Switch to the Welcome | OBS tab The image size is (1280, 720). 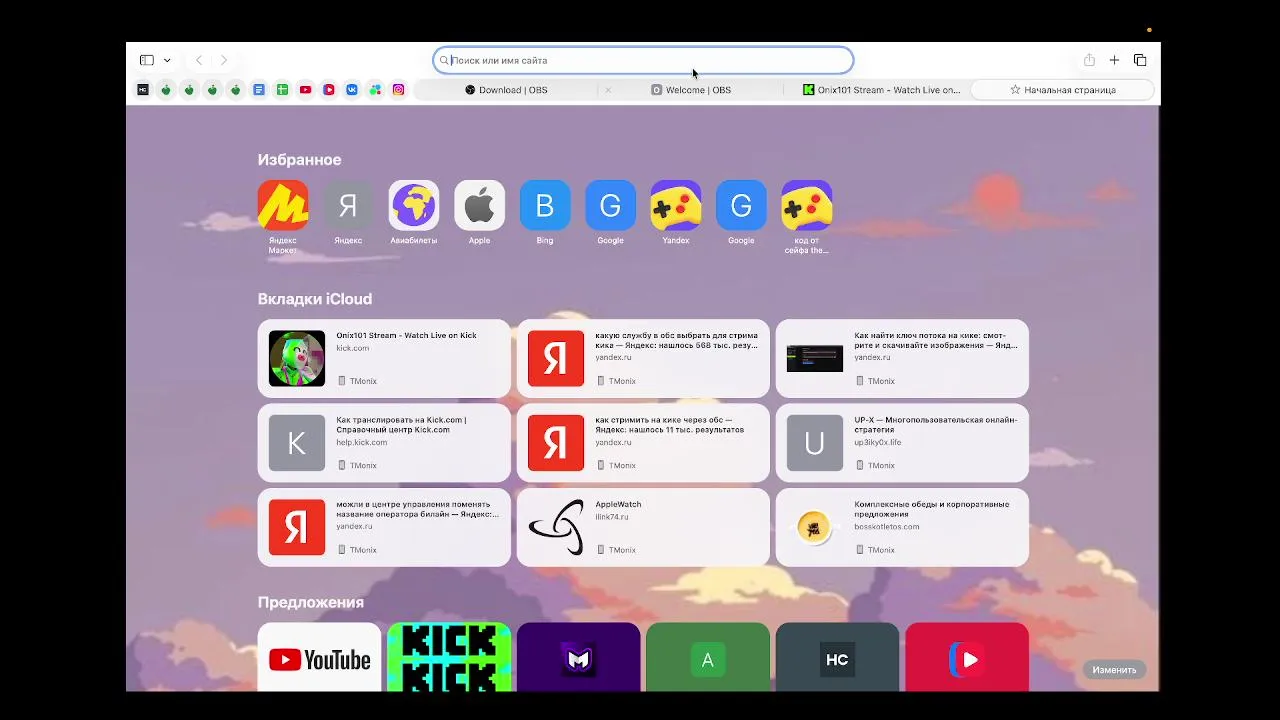691,90
